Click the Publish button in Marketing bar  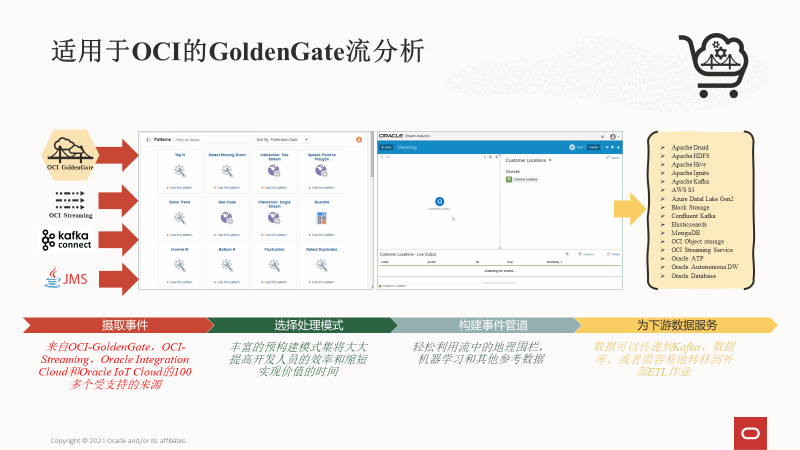click(593, 147)
